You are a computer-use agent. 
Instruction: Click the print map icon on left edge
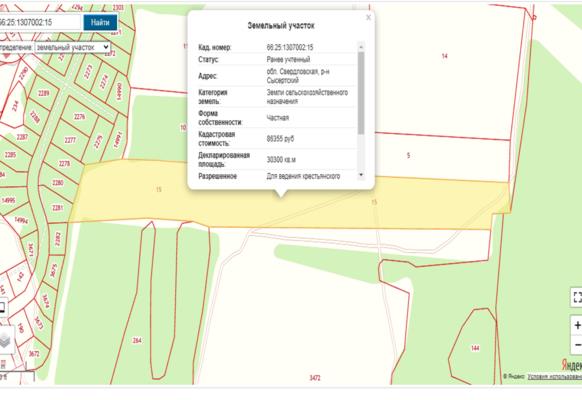coord(3,308)
